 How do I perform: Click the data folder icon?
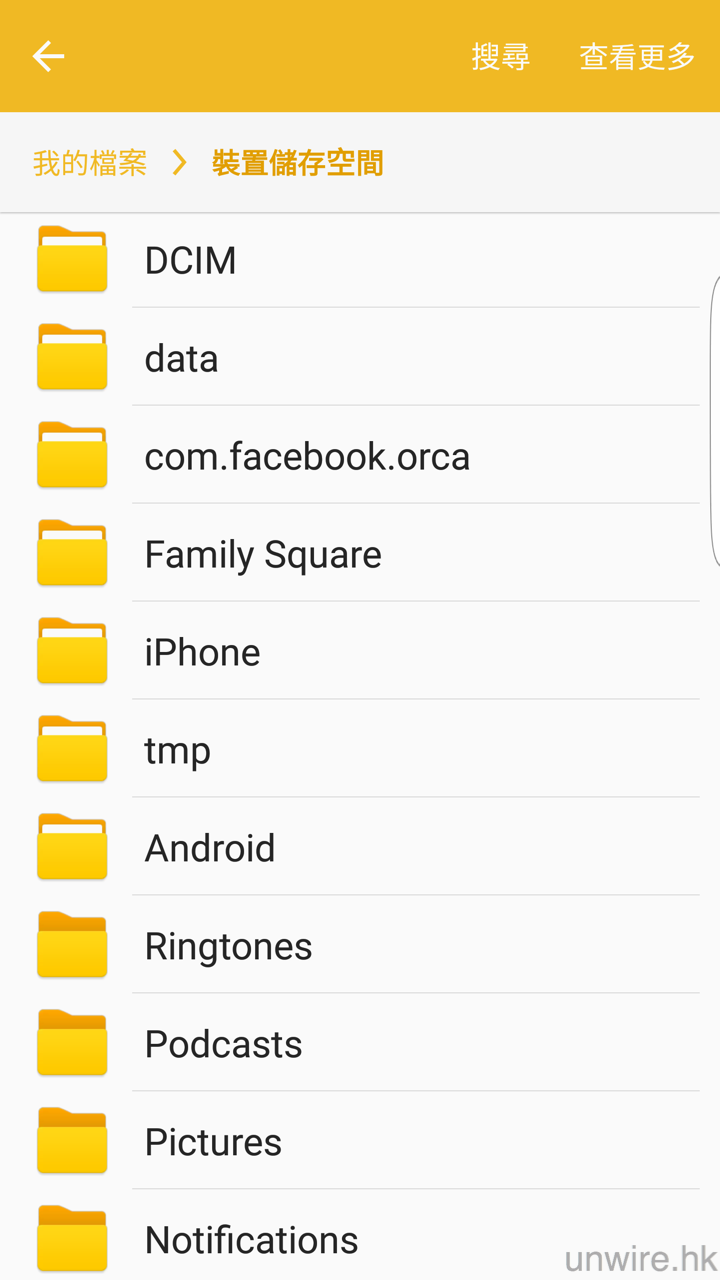click(72, 358)
